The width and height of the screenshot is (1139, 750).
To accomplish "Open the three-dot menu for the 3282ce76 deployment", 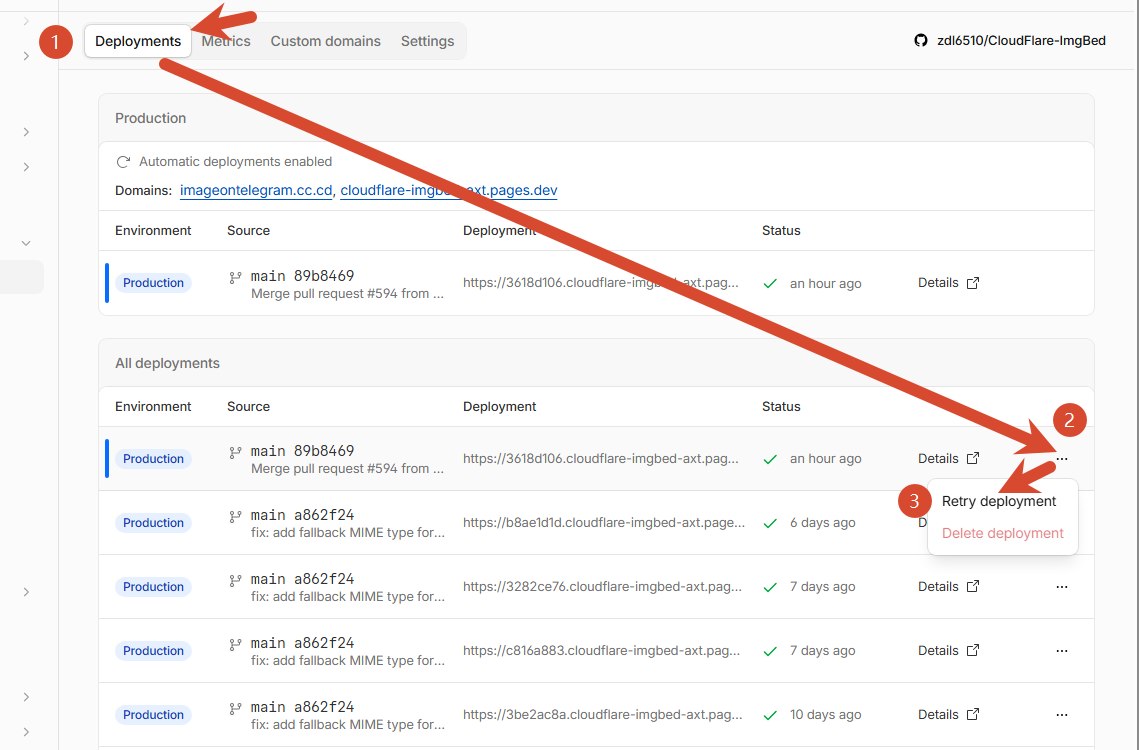I will point(1061,586).
